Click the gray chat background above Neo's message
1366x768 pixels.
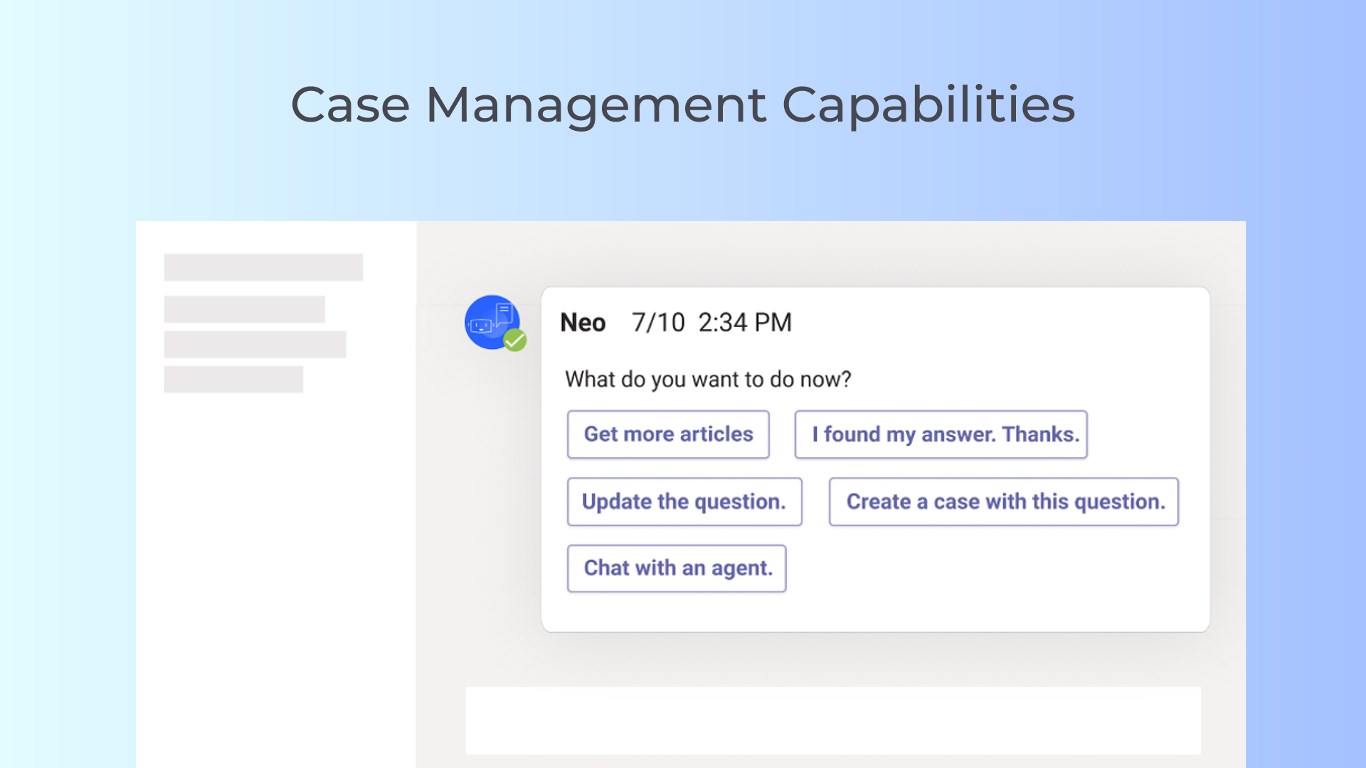pos(830,253)
